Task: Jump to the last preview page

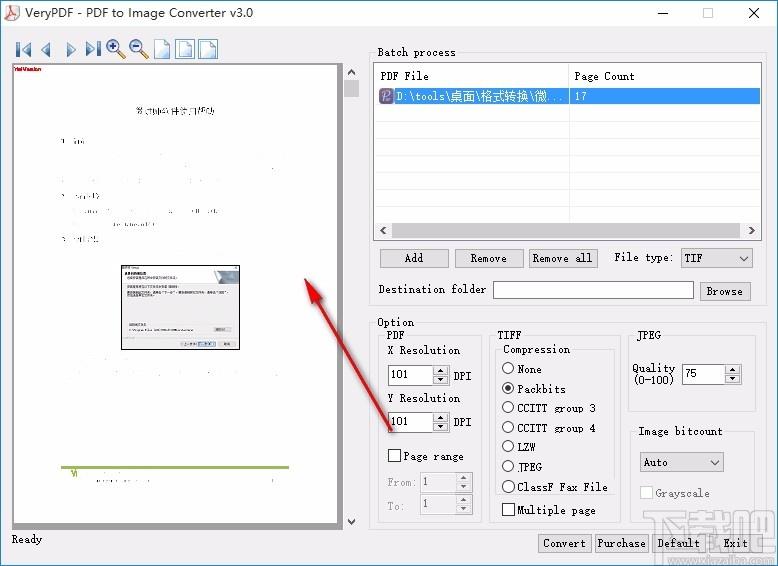Action: click(93, 49)
